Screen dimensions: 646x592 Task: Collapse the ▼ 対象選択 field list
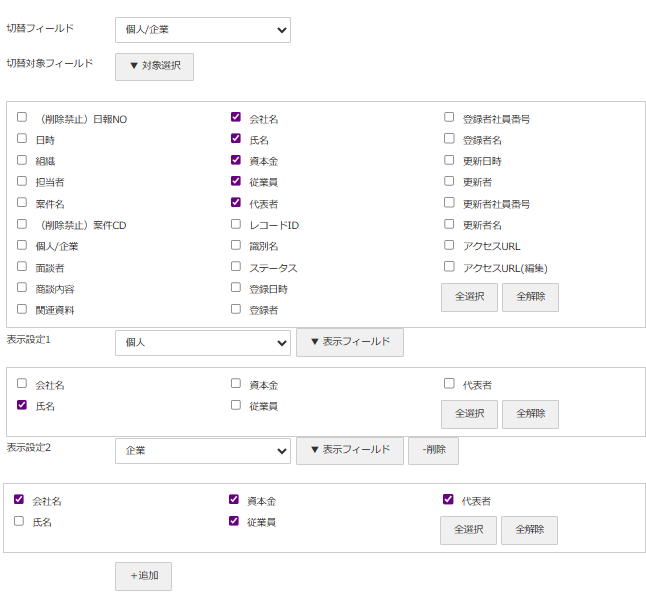[154, 67]
